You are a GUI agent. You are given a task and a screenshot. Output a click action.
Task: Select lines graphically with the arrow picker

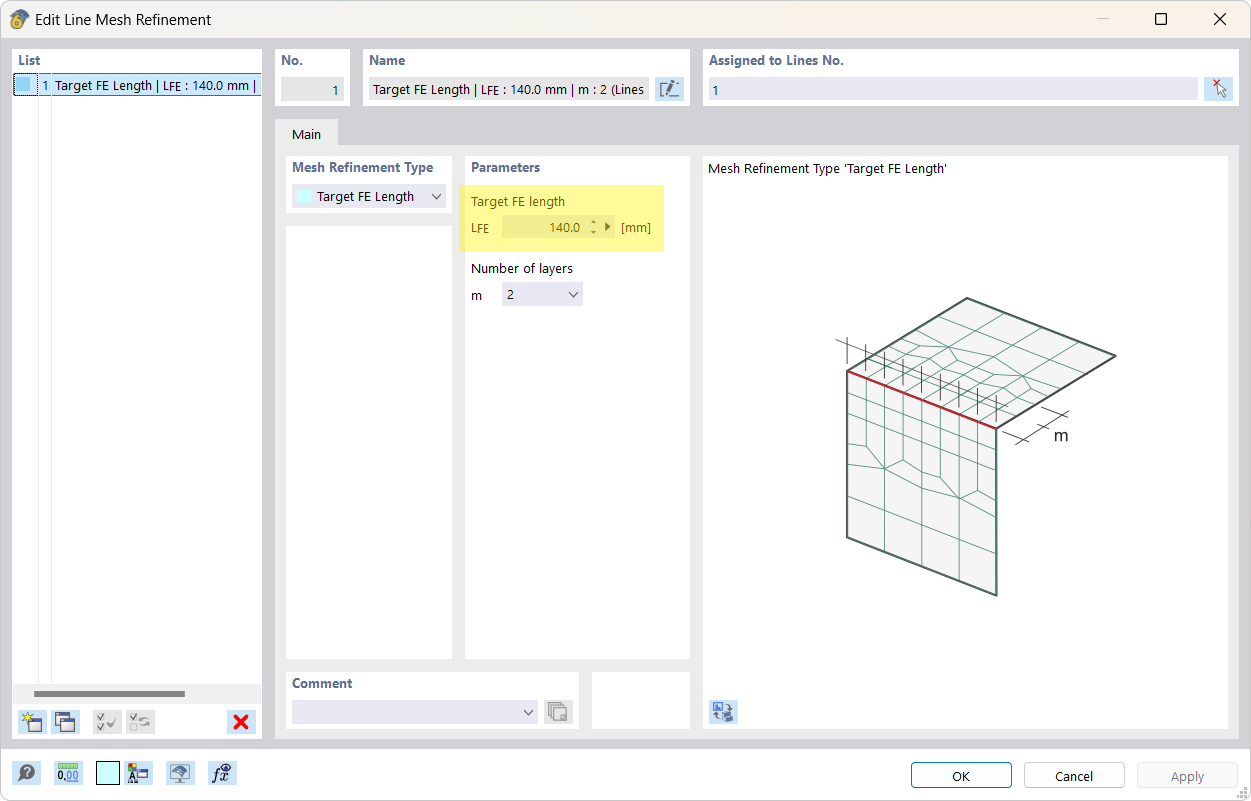click(x=1219, y=89)
